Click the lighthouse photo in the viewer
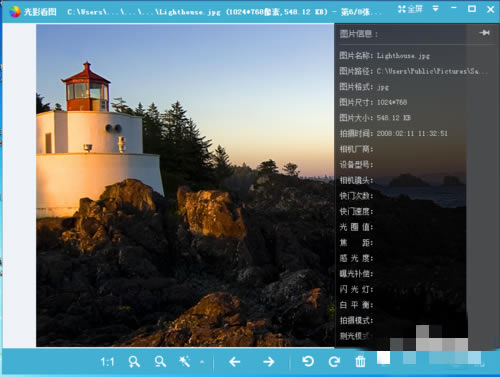Screen dimensions: 500x377 coord(185,185)
